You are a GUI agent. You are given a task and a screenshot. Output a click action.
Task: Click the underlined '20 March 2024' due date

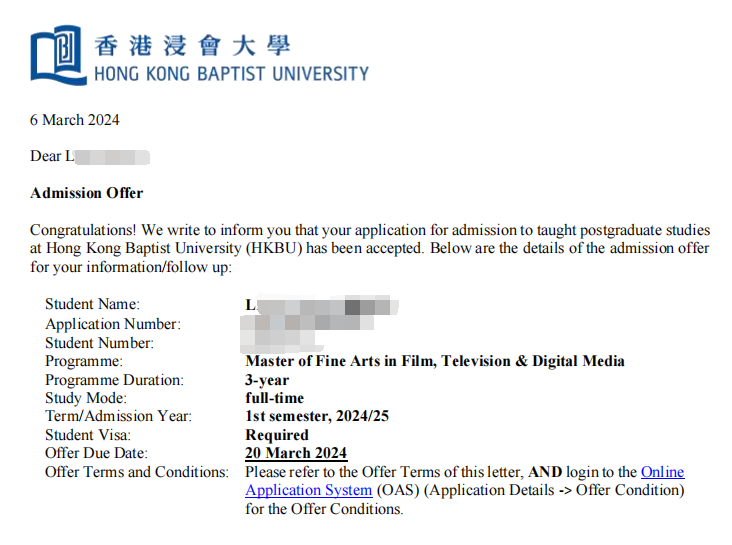pos(296,453)
